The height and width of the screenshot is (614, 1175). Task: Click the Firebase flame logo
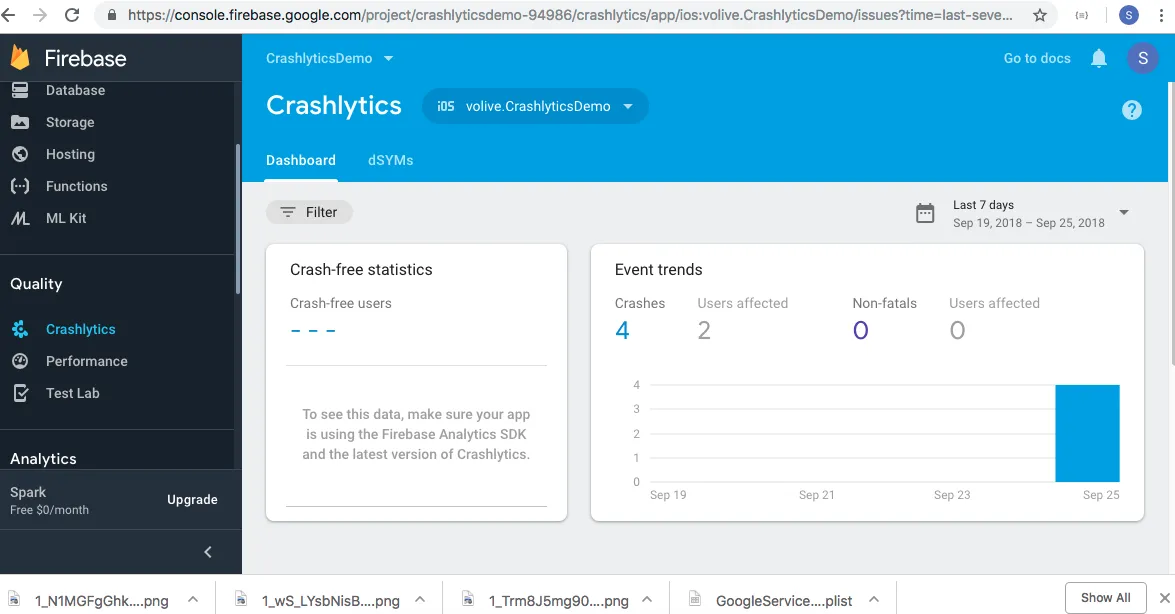point(21,58)
